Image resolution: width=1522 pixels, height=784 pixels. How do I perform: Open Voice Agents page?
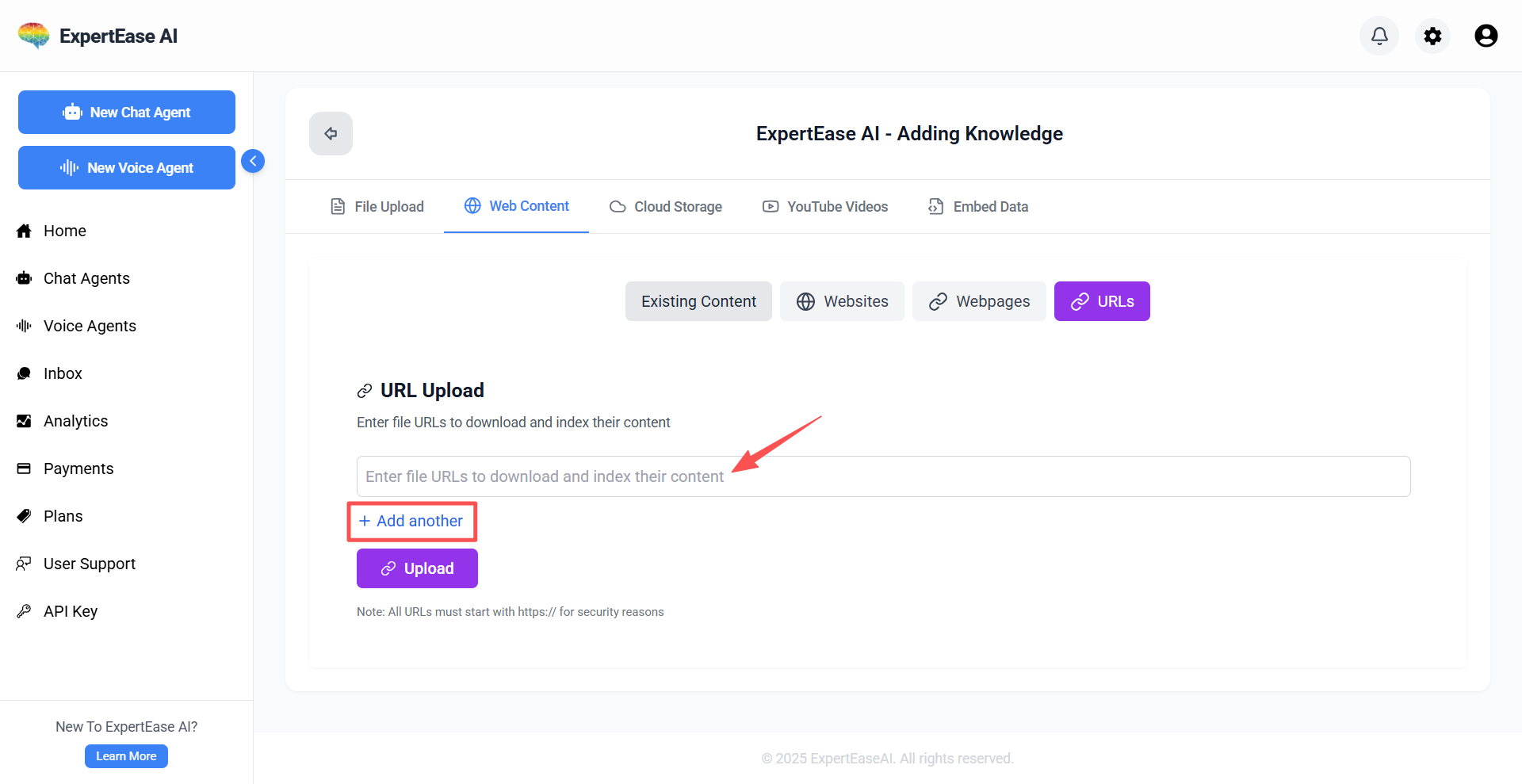point(89,326)
